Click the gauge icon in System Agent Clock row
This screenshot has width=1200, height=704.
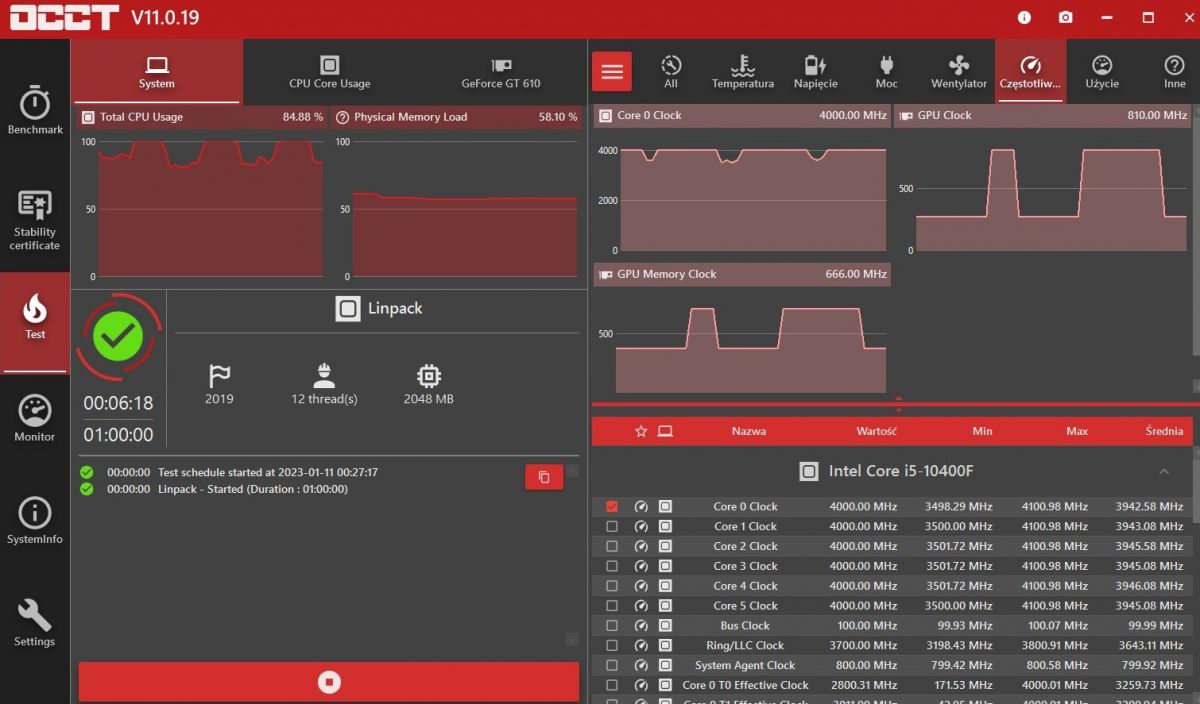pyautogui.click(x=641, y=665)
